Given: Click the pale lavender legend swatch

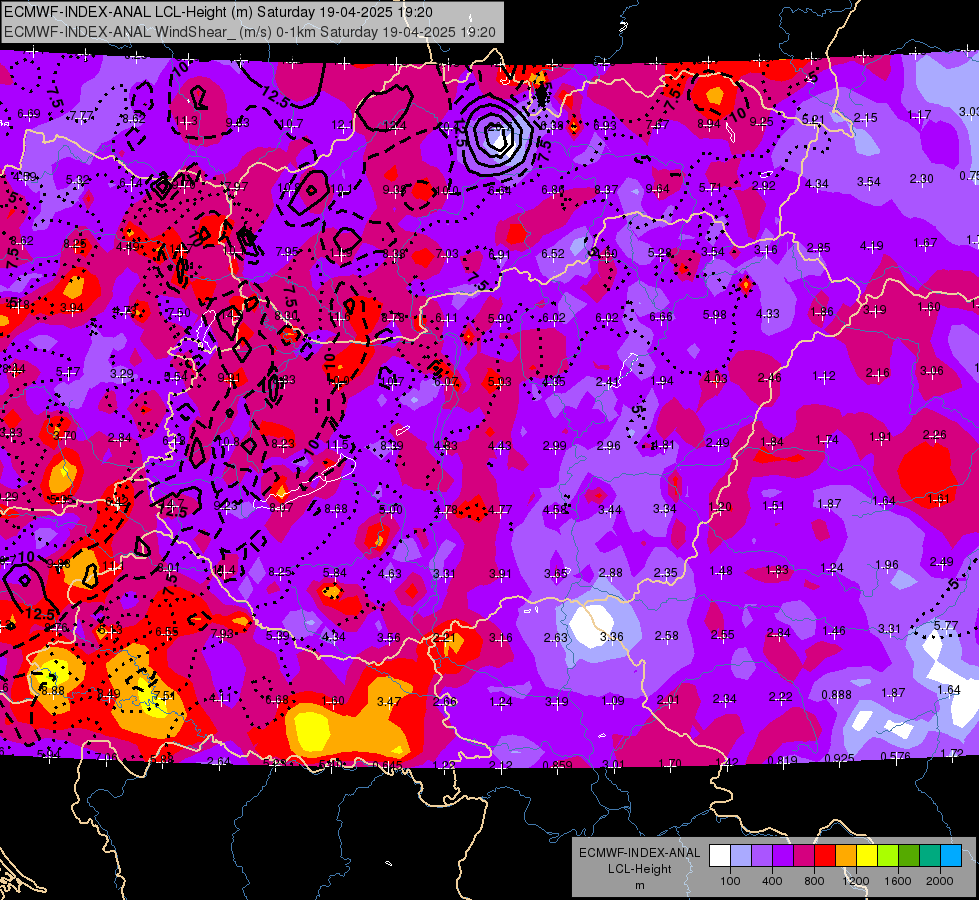Looking at the screenshot, I should click(x=741, y=856).
